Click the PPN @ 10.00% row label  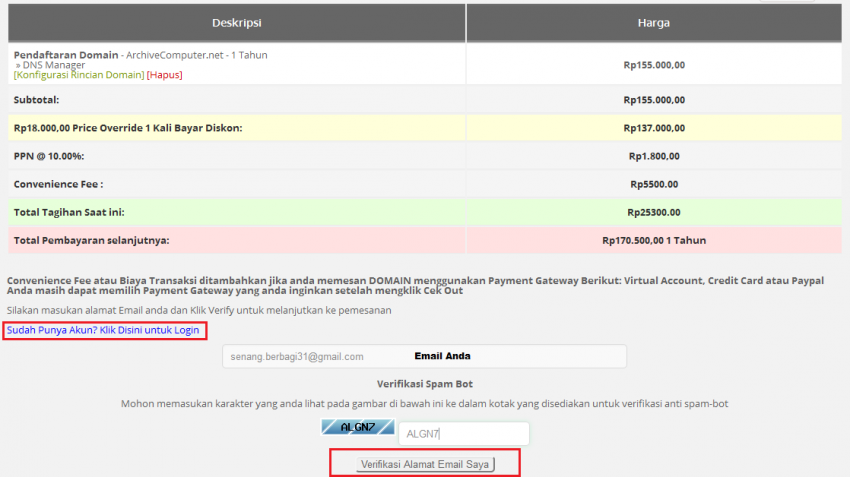coord(49,156)
